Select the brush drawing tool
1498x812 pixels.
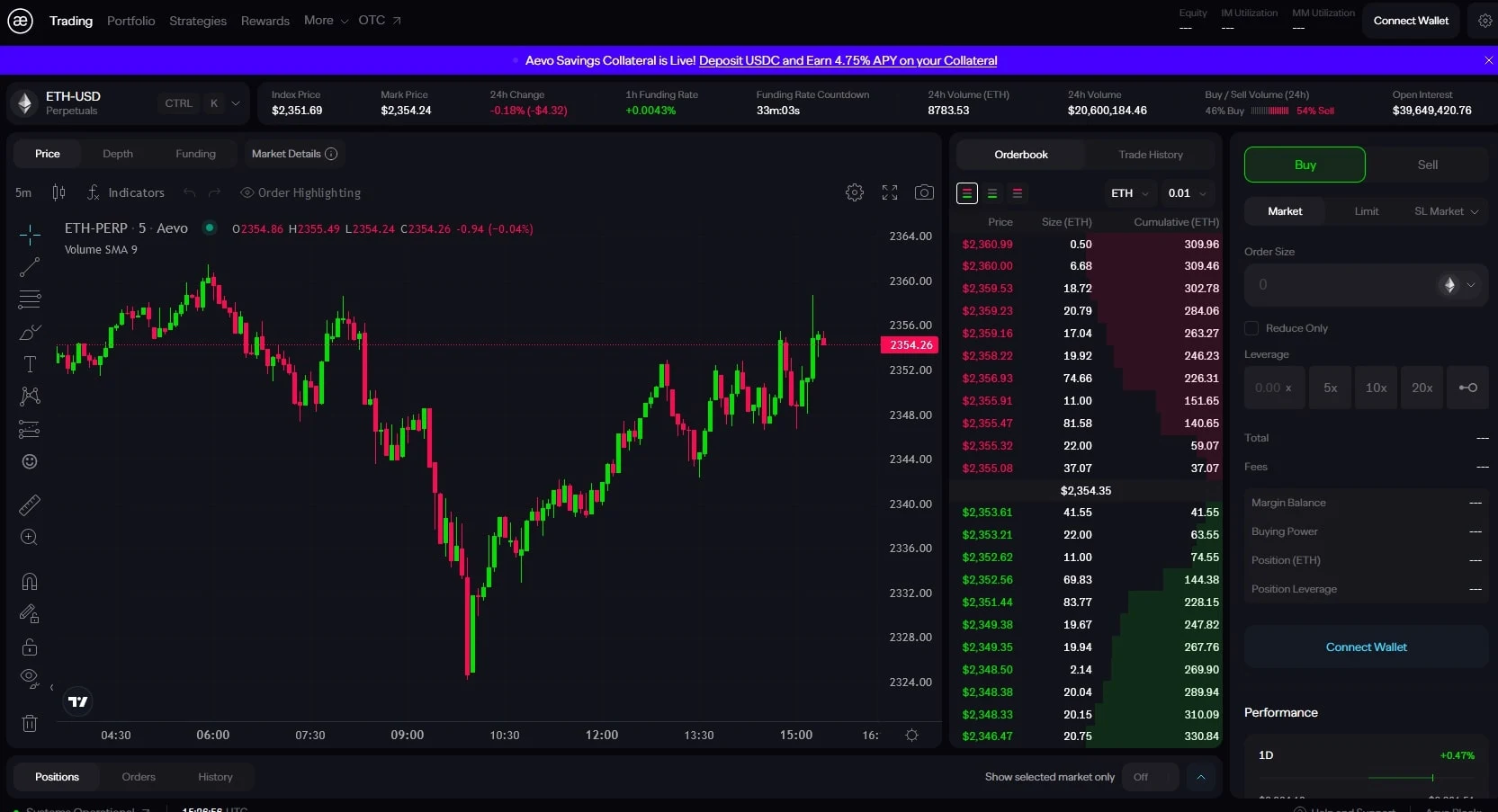pyautogui.click(x=30, y=332)
